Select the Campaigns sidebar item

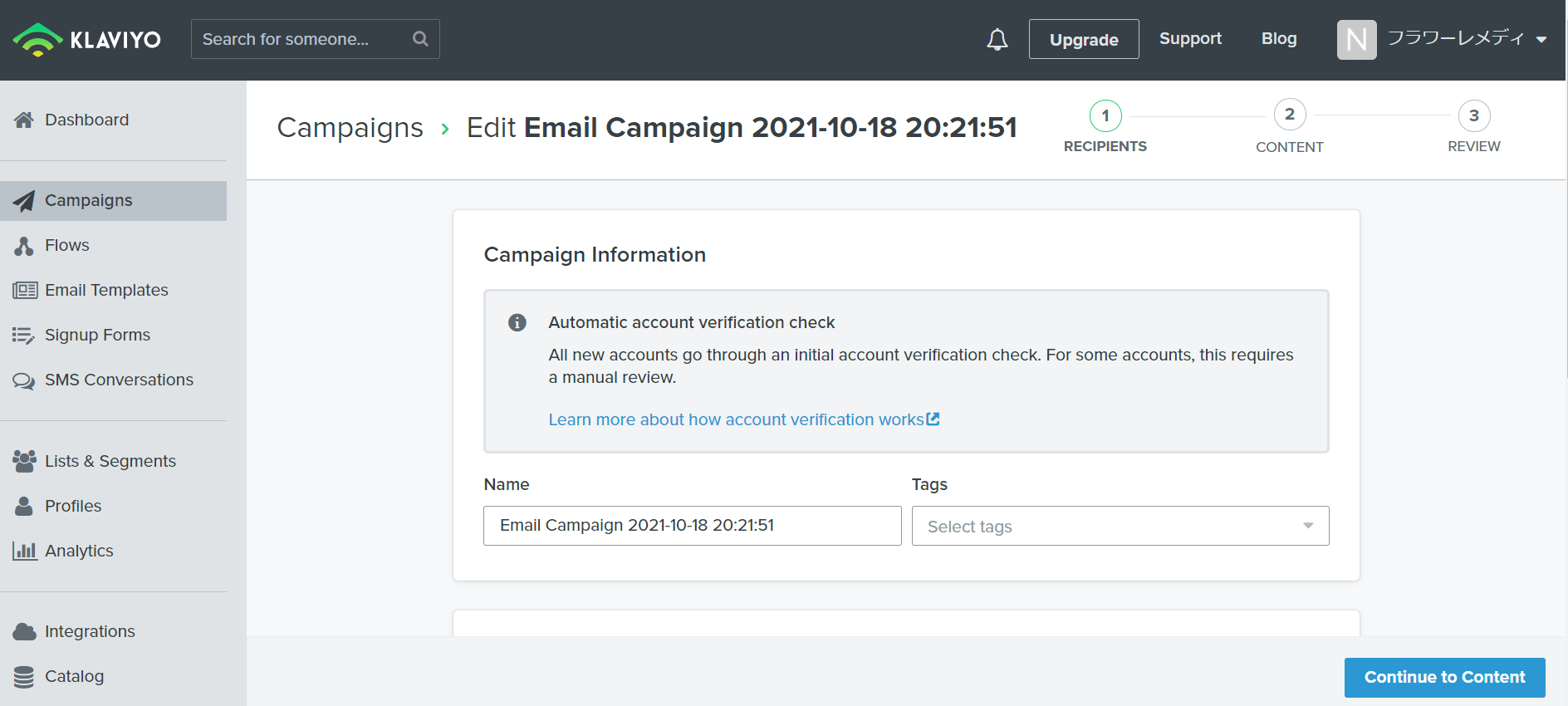pyautogui.click(x=114, y=201)
